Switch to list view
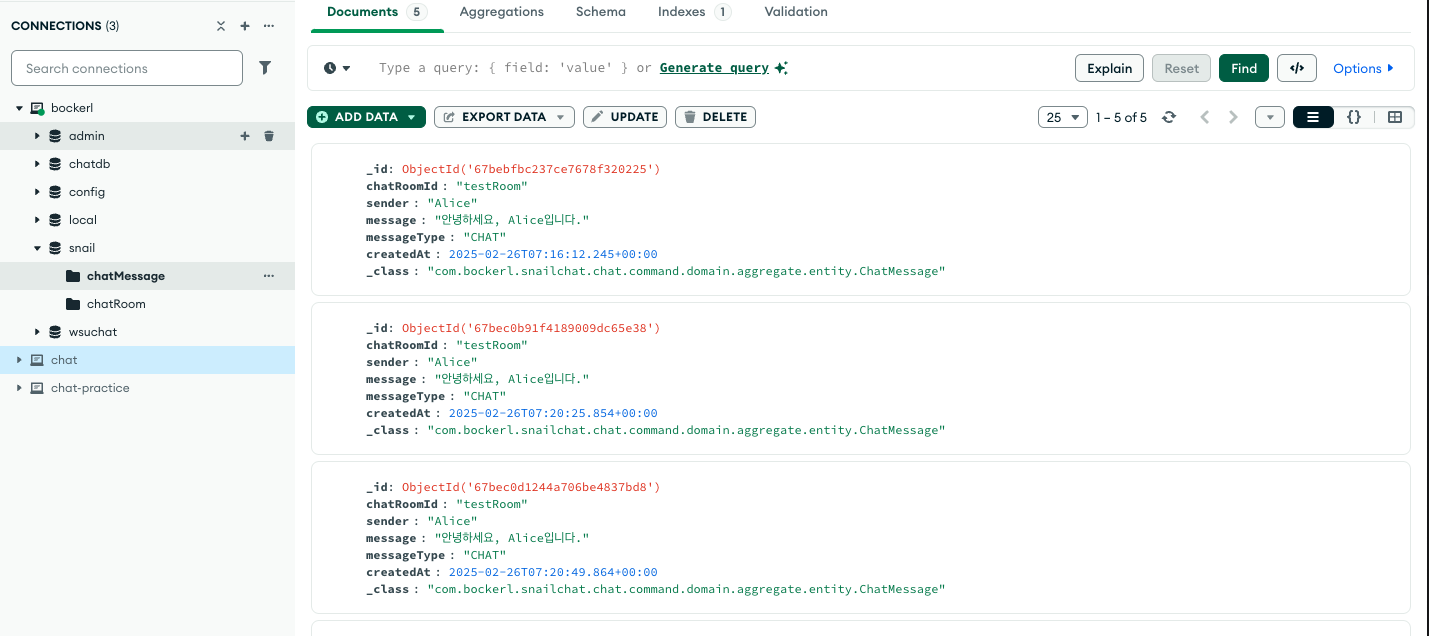This screenshot has width=1429, height=636. pyautogui.click(x=1313, y=117)
